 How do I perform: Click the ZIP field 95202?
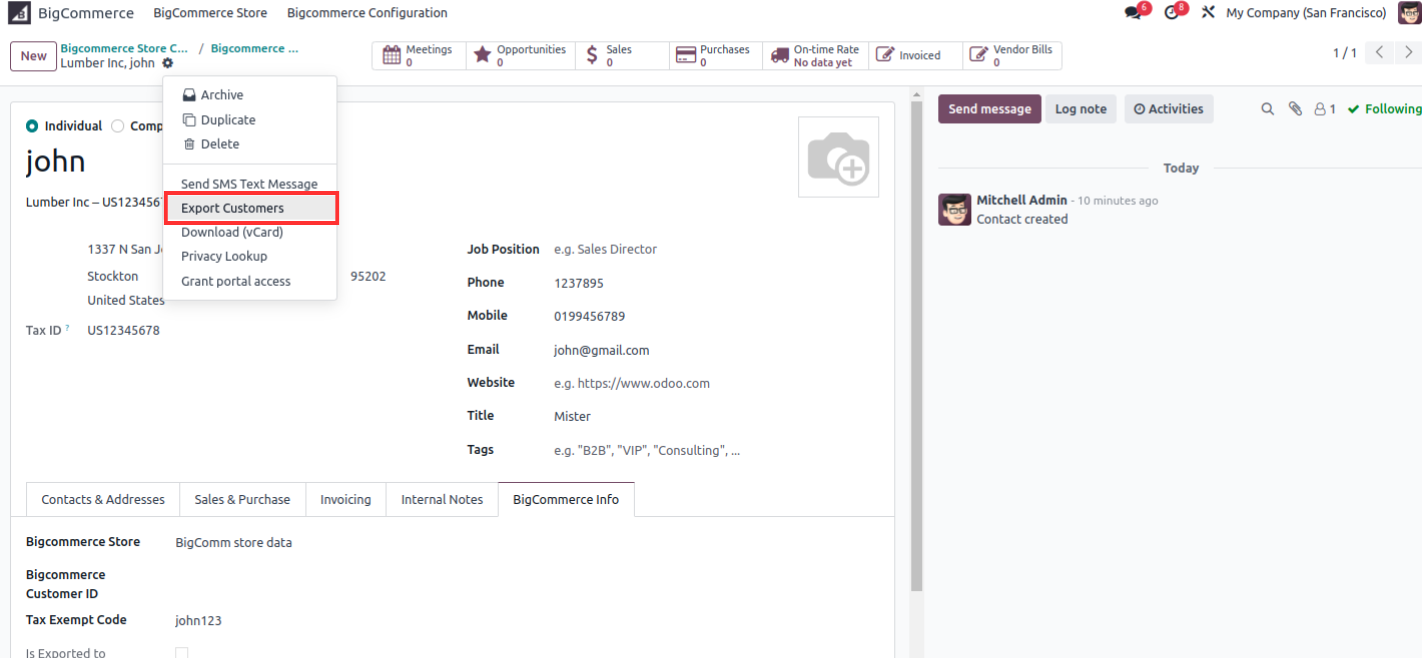tap(368, 276)
